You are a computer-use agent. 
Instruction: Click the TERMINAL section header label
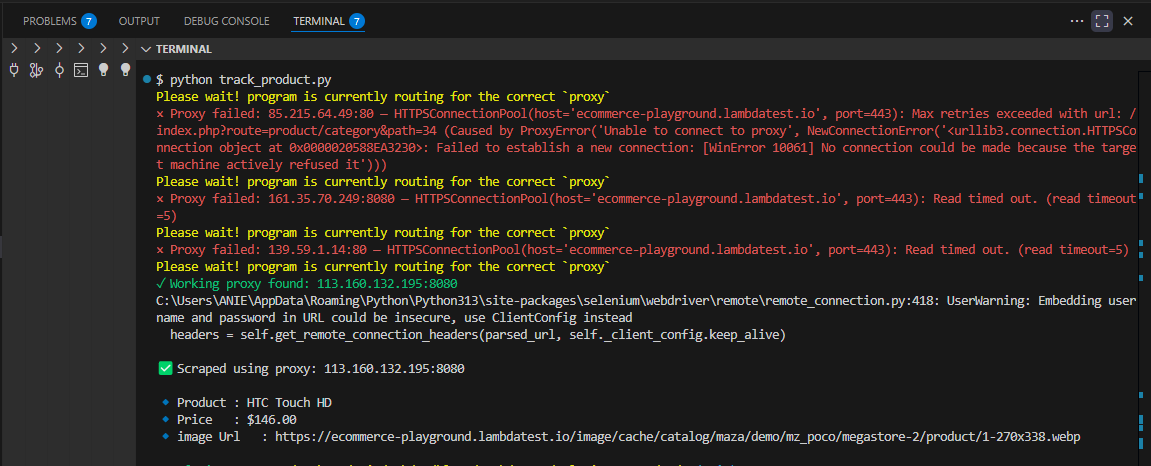coord(184,49)
